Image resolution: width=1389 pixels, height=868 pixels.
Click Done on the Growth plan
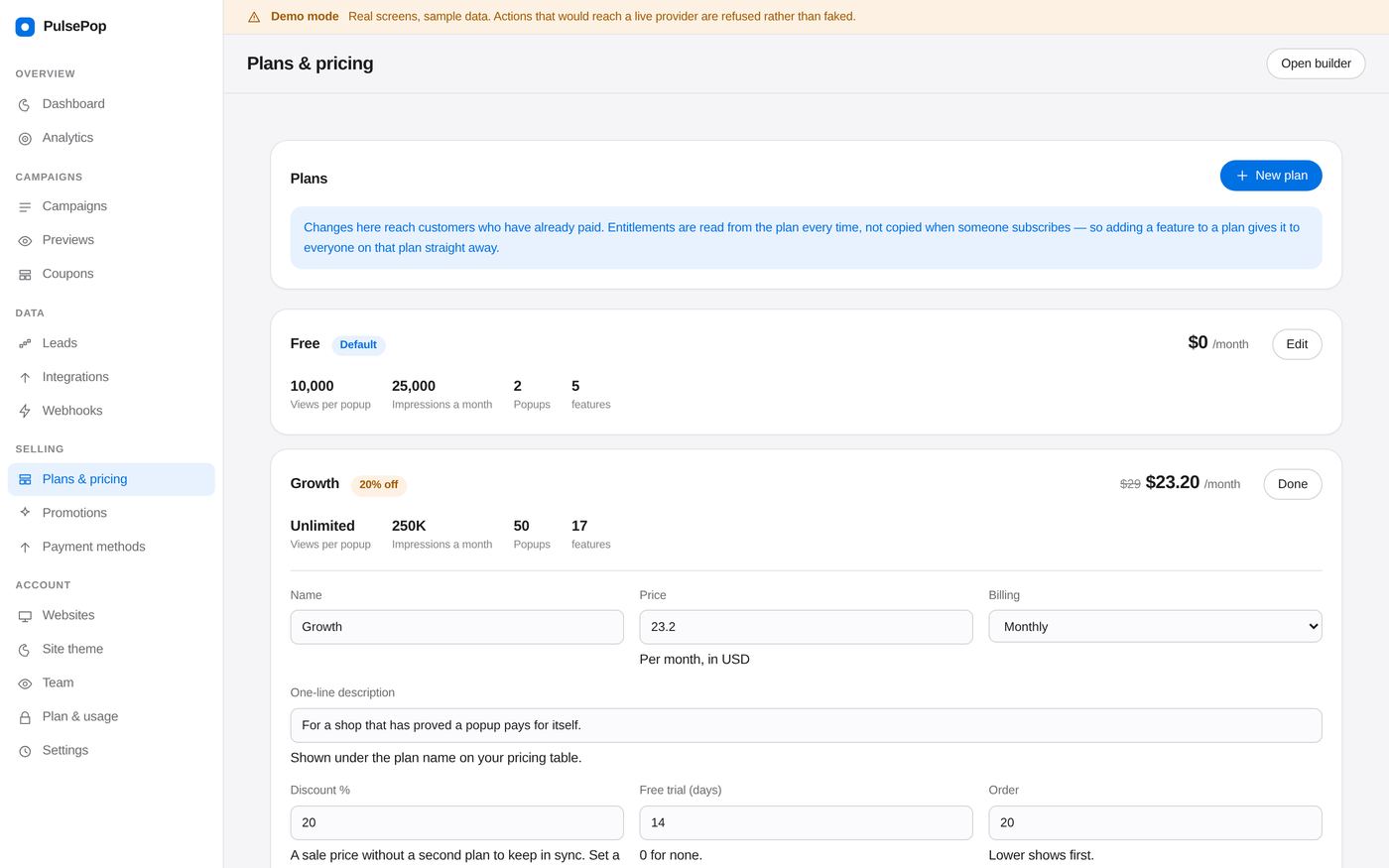(x=1292, y=484)
